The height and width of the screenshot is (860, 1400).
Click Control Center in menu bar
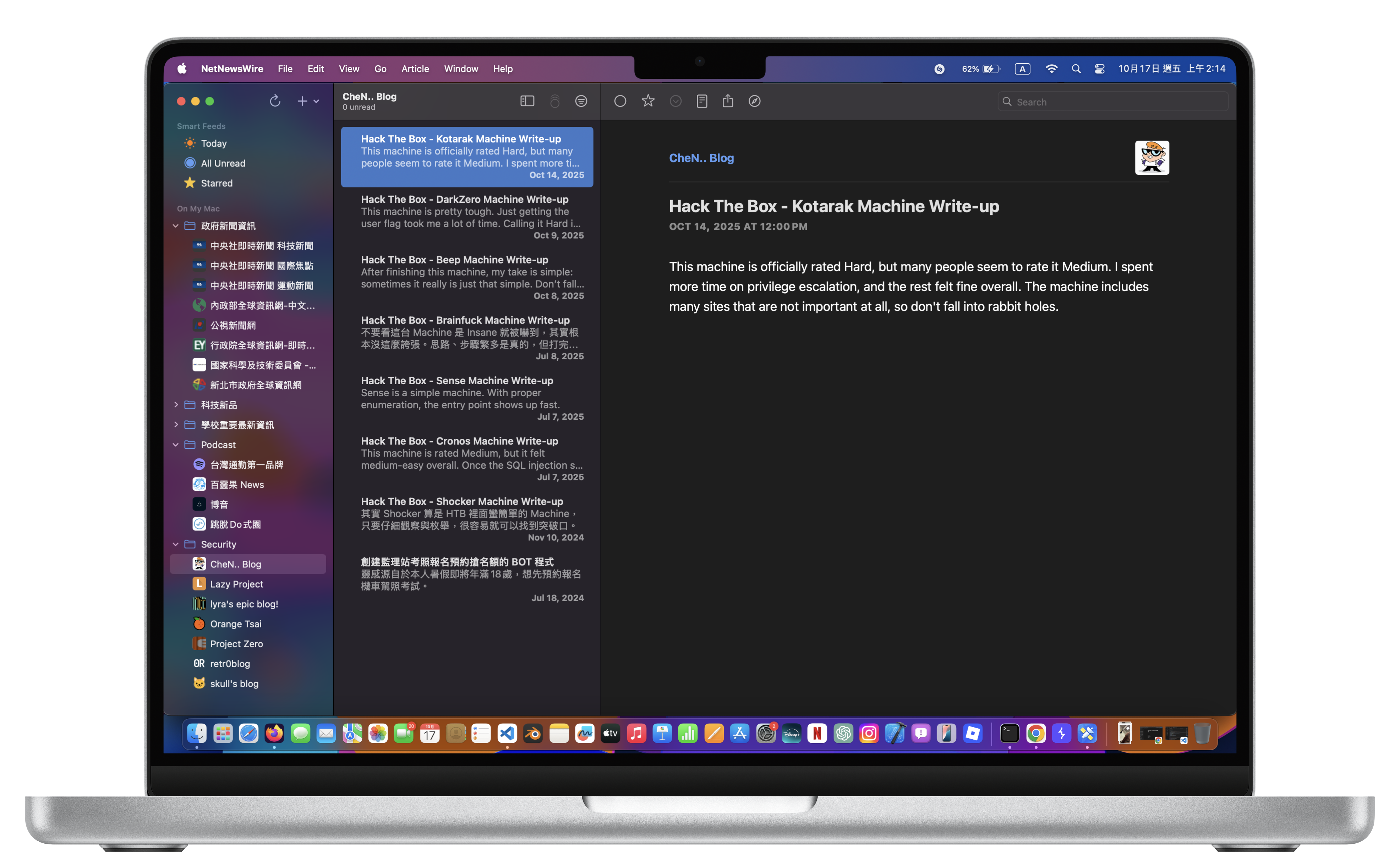[x=1100, y=69]
